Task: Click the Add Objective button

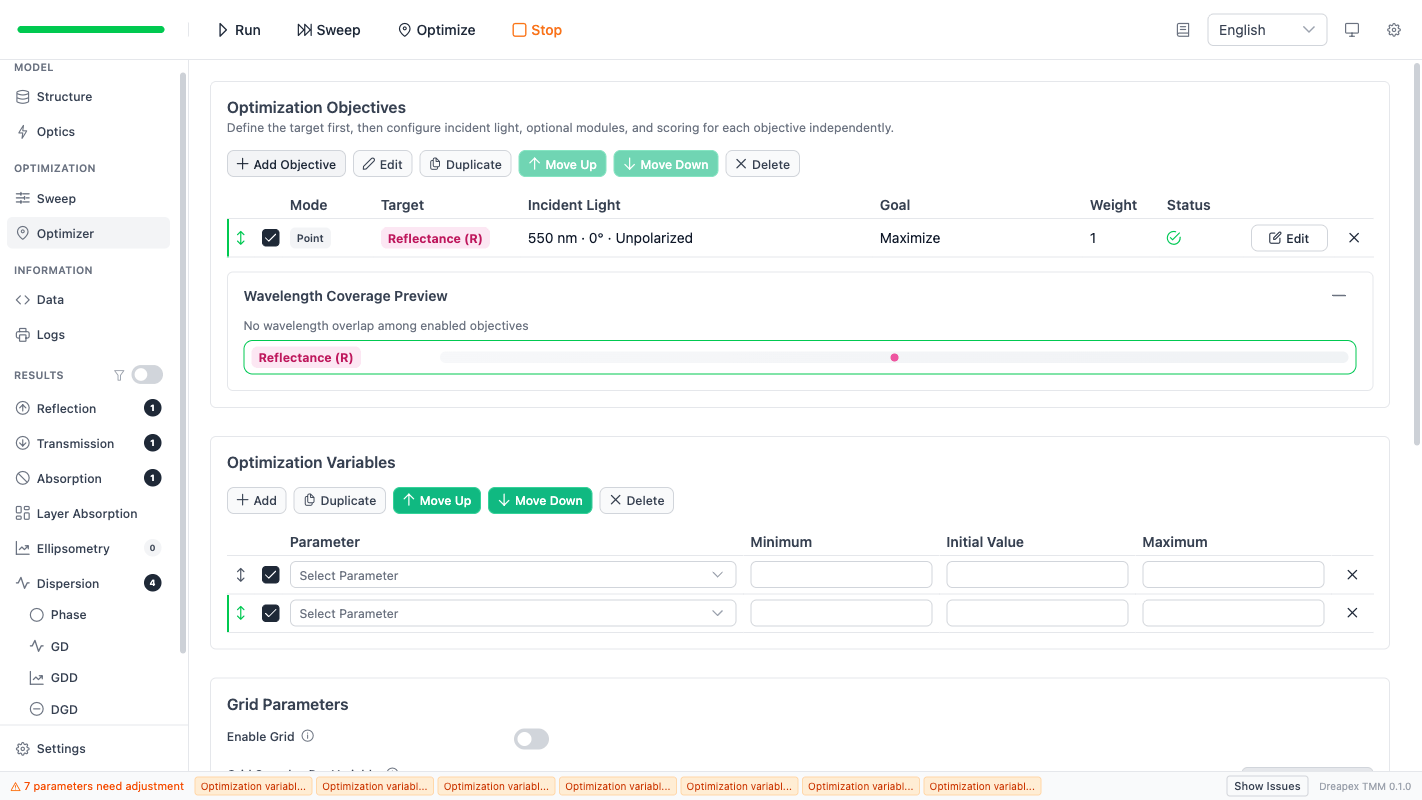Action: (x=286, y=163)
